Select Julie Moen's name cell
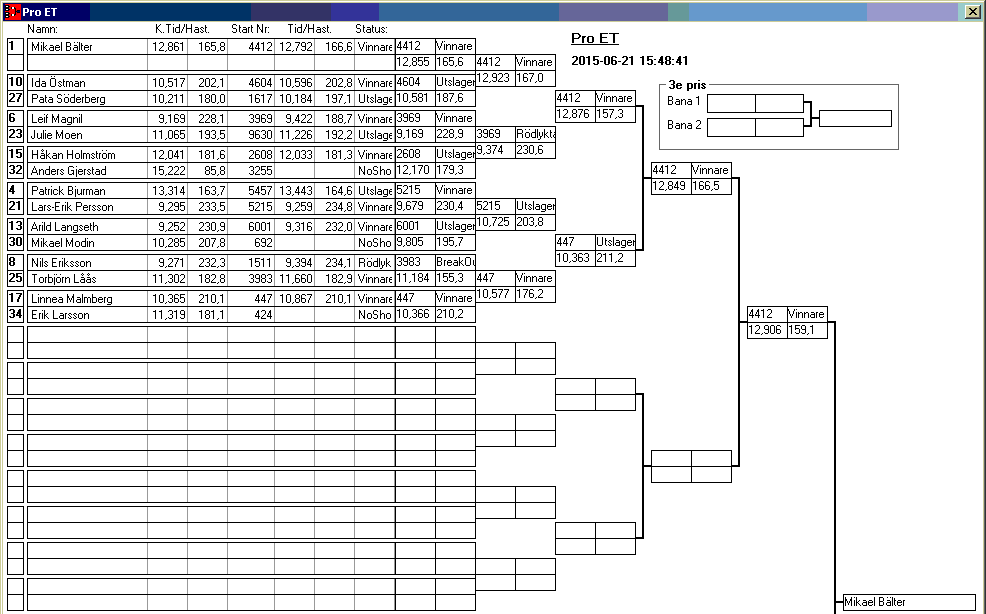 87,135
